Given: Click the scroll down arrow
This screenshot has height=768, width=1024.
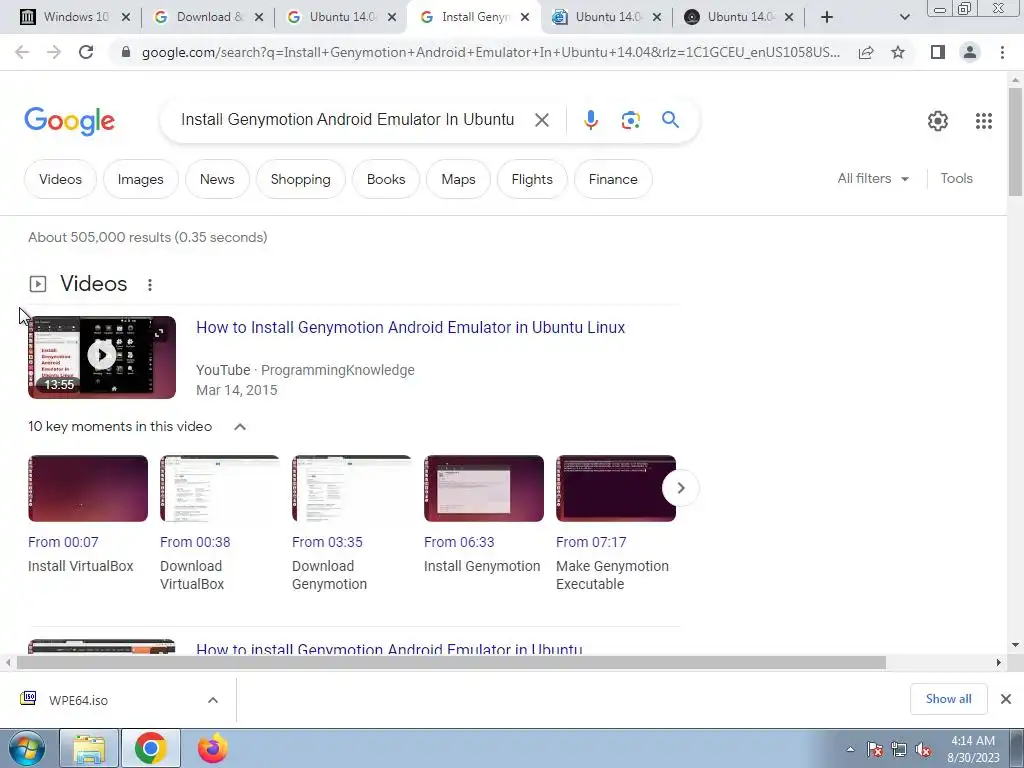Looking at the screenshot, I should pyautogui.click(x=1015, y=645).
